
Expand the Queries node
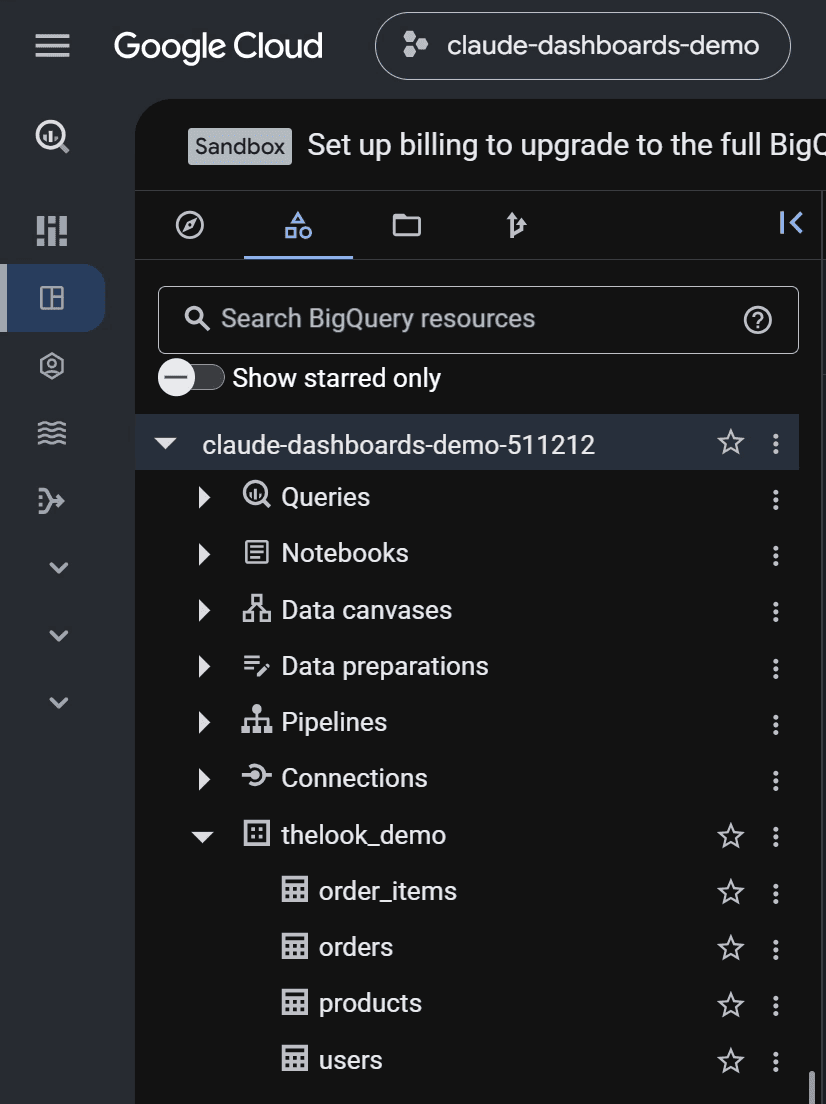pyautogui.click(x=204, y=497)
